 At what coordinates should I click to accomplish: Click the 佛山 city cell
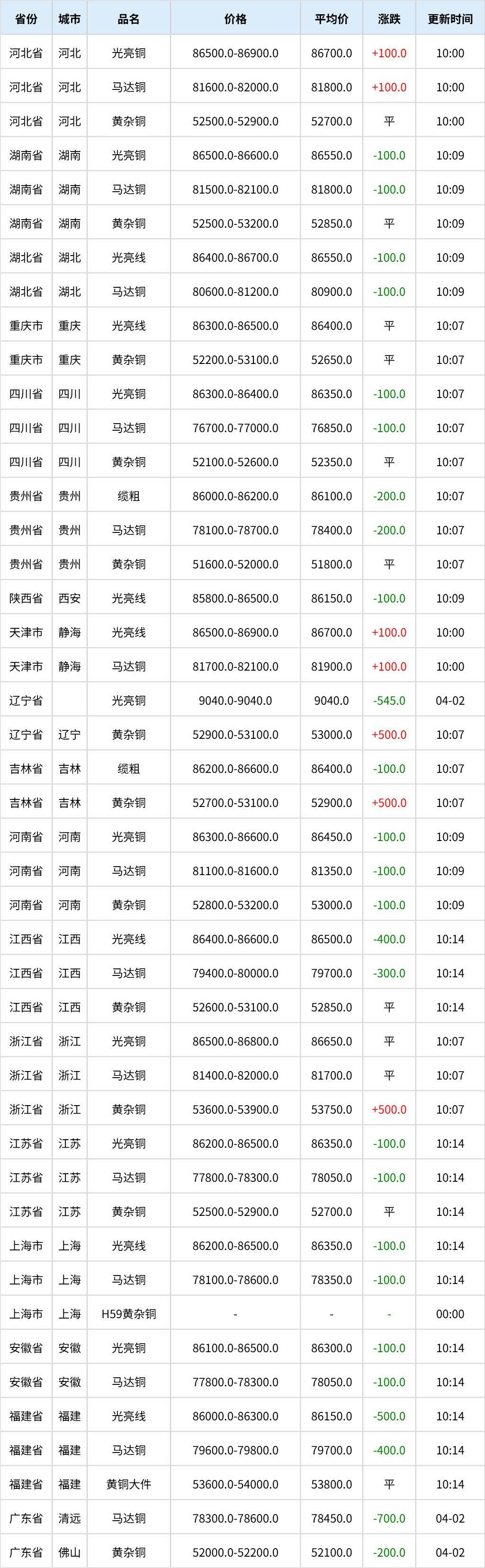coord(70,1553)
